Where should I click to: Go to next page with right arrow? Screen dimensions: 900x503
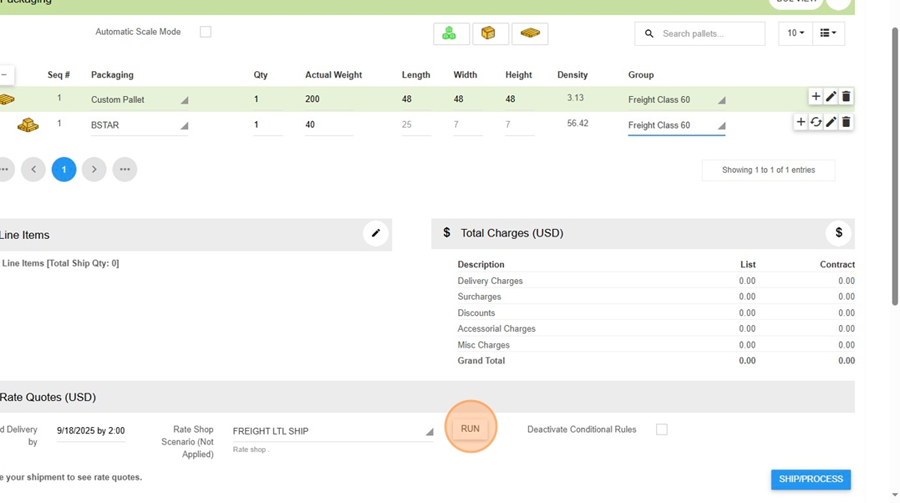[x=94, y=170]
